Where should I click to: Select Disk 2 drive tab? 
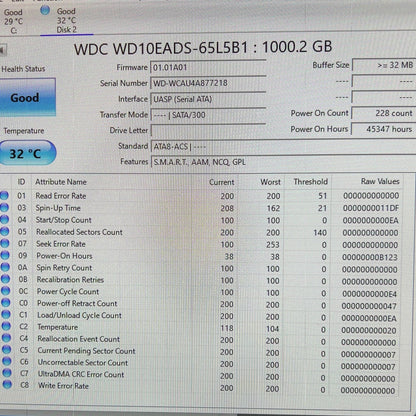tap(66, 21)
